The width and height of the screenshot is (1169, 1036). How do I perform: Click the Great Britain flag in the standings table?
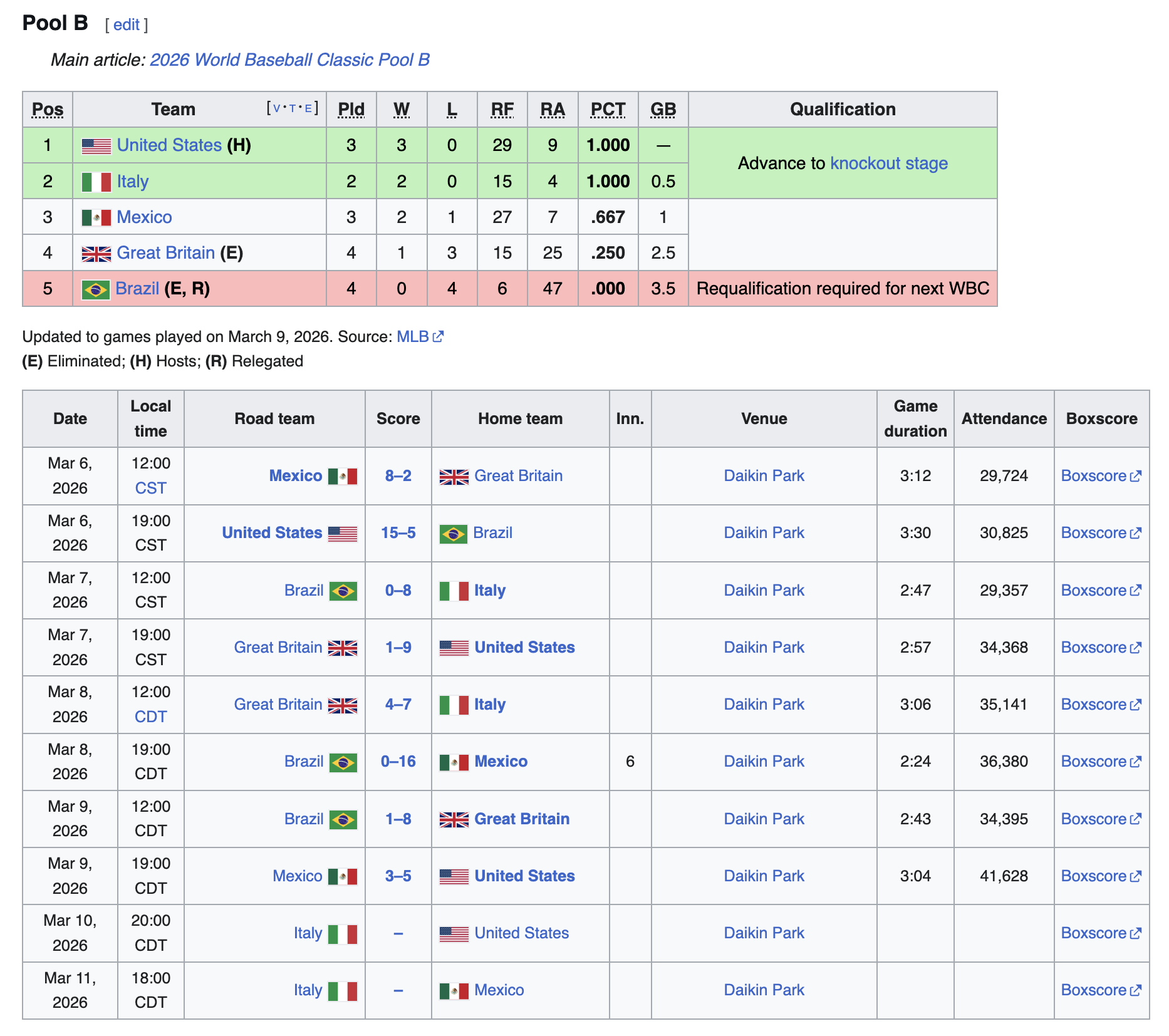96,254
